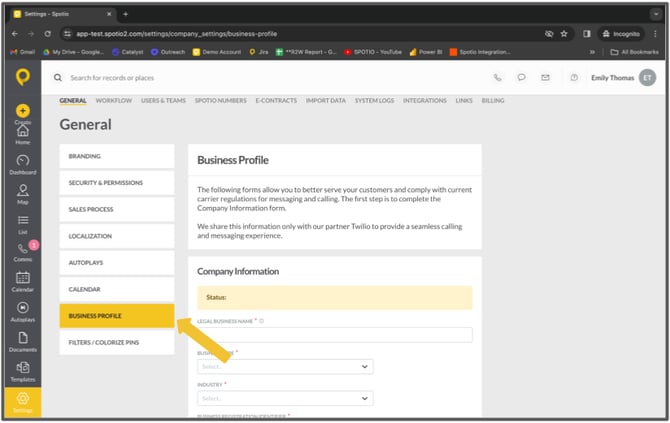The image size is (670, 423).
Task: Open Branding settings section
Action: pyautogui.click(x=117, y=156)
